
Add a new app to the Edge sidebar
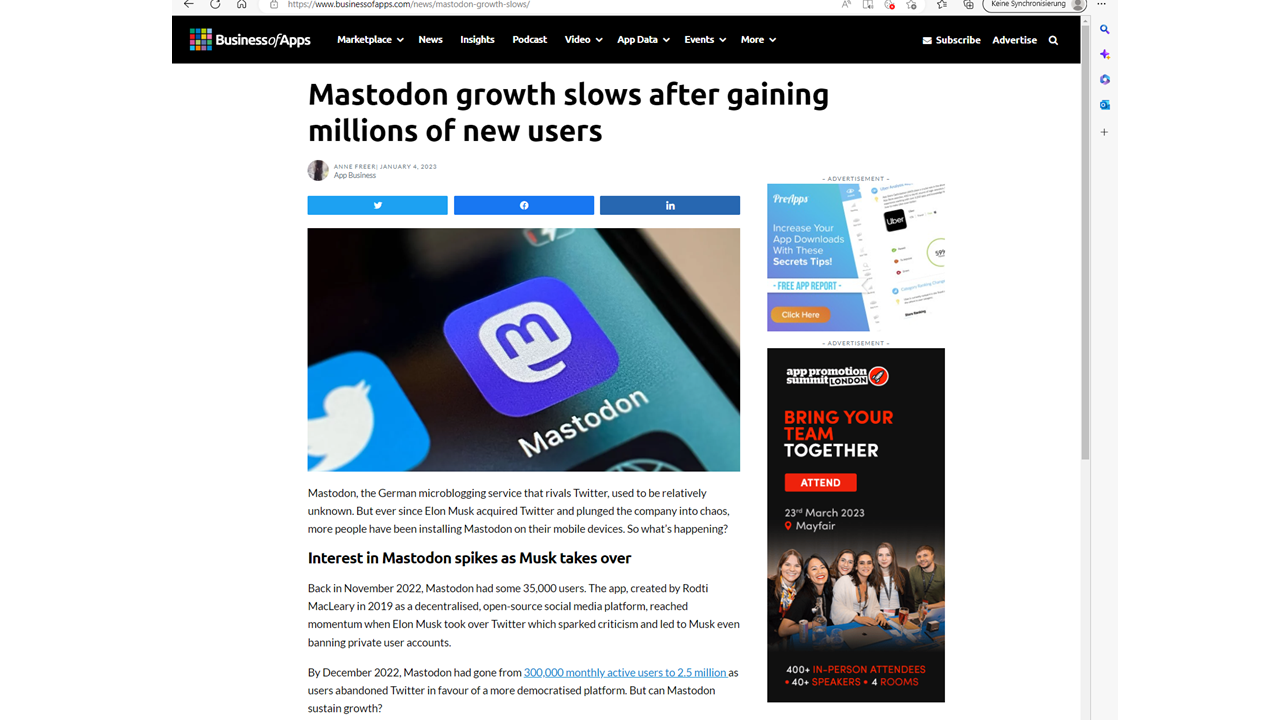click(x=1105, y=132)
